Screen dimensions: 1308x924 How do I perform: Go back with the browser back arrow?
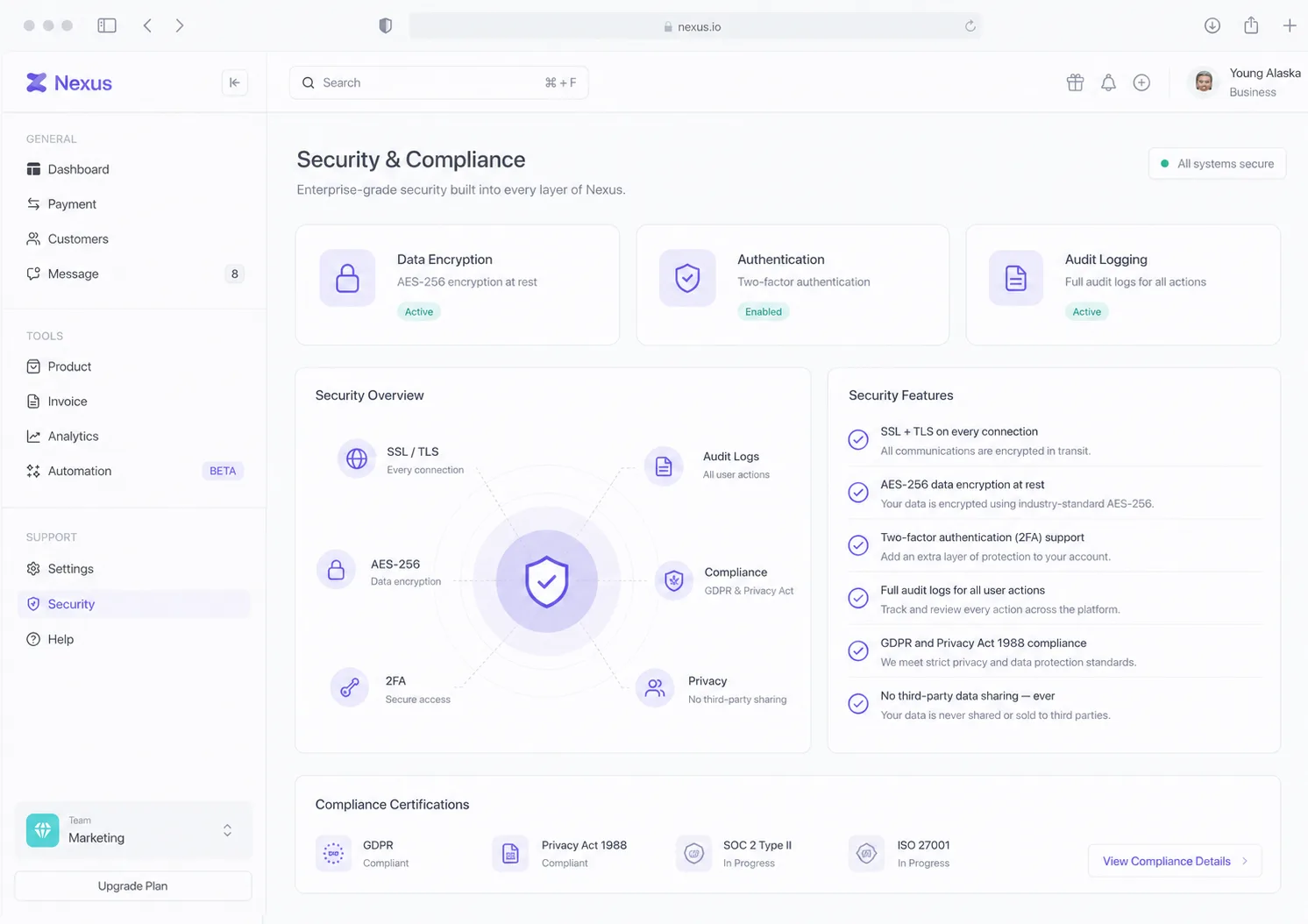click(147, 25)
